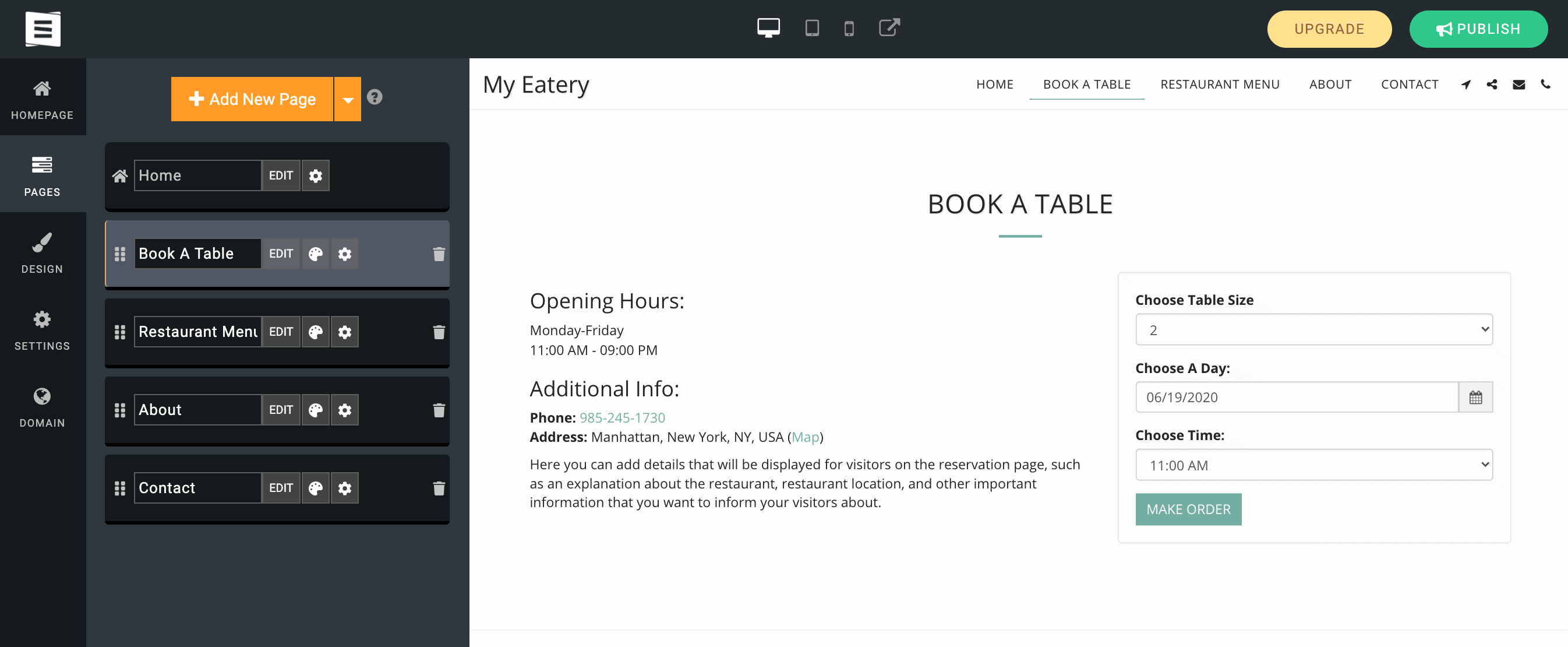Screen dimensions: 1568x647
Task: Click the My Eatery site title
Action: tap(536, 85)
